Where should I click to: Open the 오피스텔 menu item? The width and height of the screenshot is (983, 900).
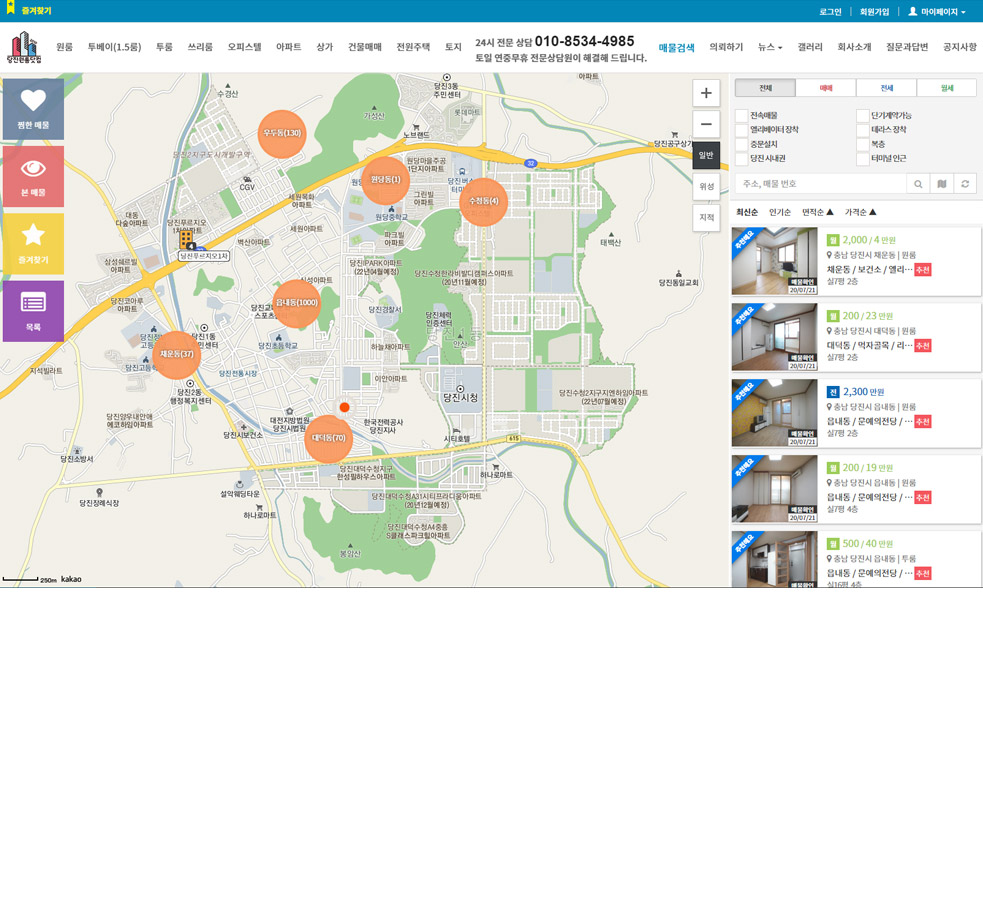[244, 47]
